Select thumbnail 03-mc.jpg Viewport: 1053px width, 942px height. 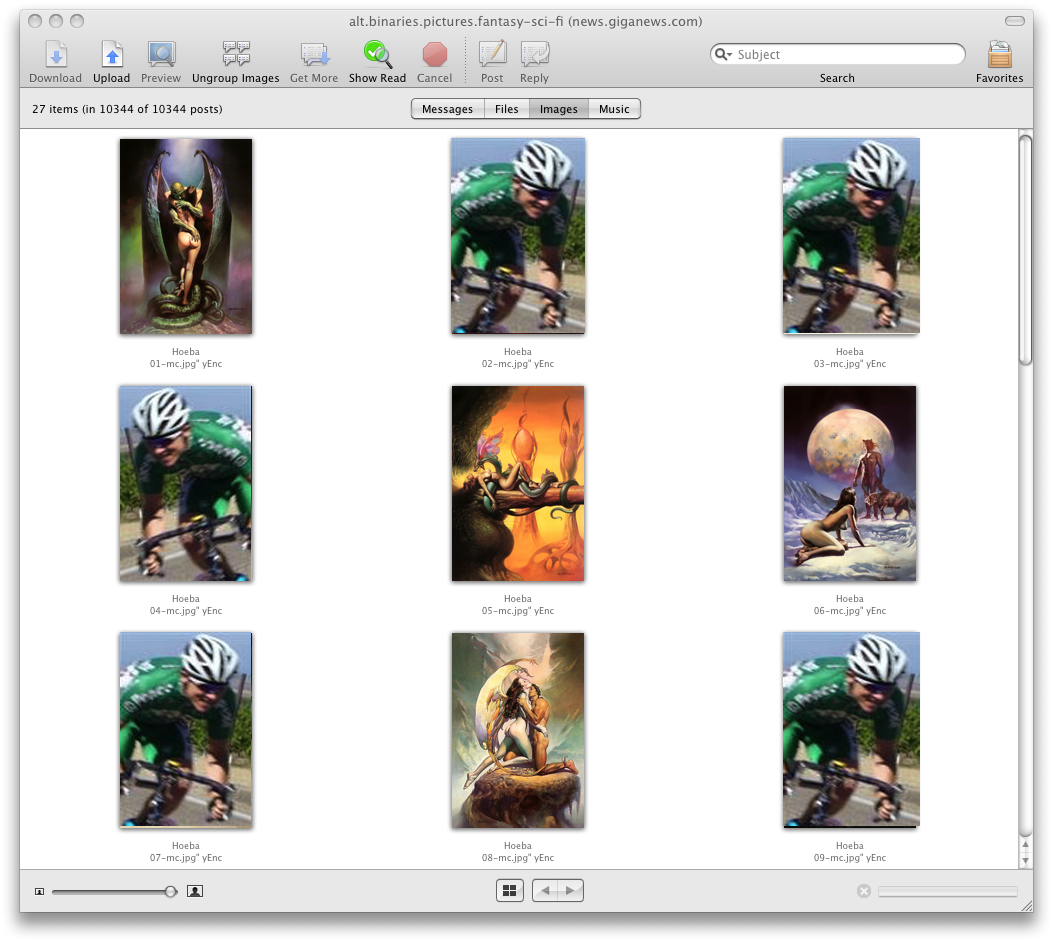(x=851, y=236)
